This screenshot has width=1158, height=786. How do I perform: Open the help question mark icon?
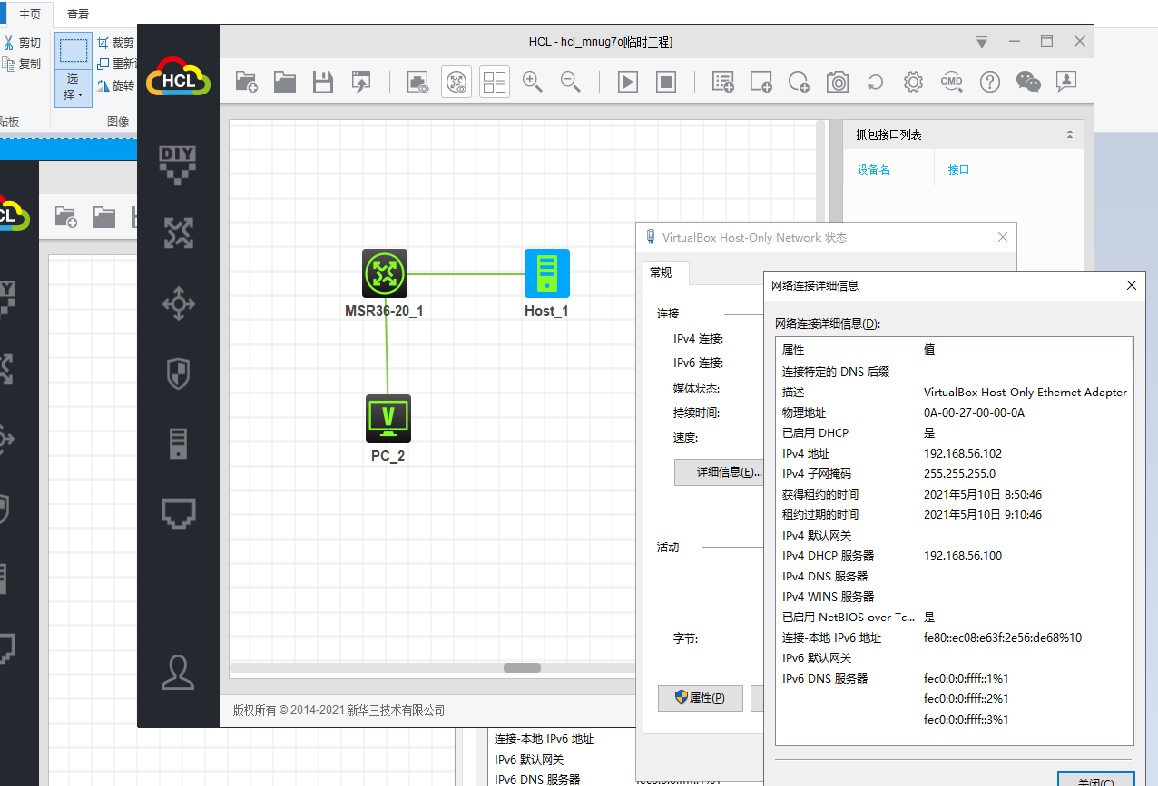tap(989, 82)
